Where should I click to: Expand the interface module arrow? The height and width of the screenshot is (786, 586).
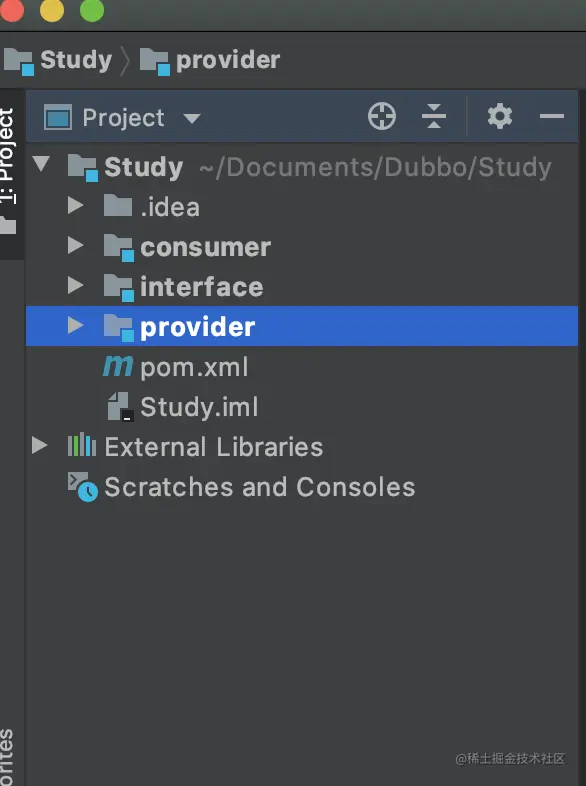tap(75, 285)
